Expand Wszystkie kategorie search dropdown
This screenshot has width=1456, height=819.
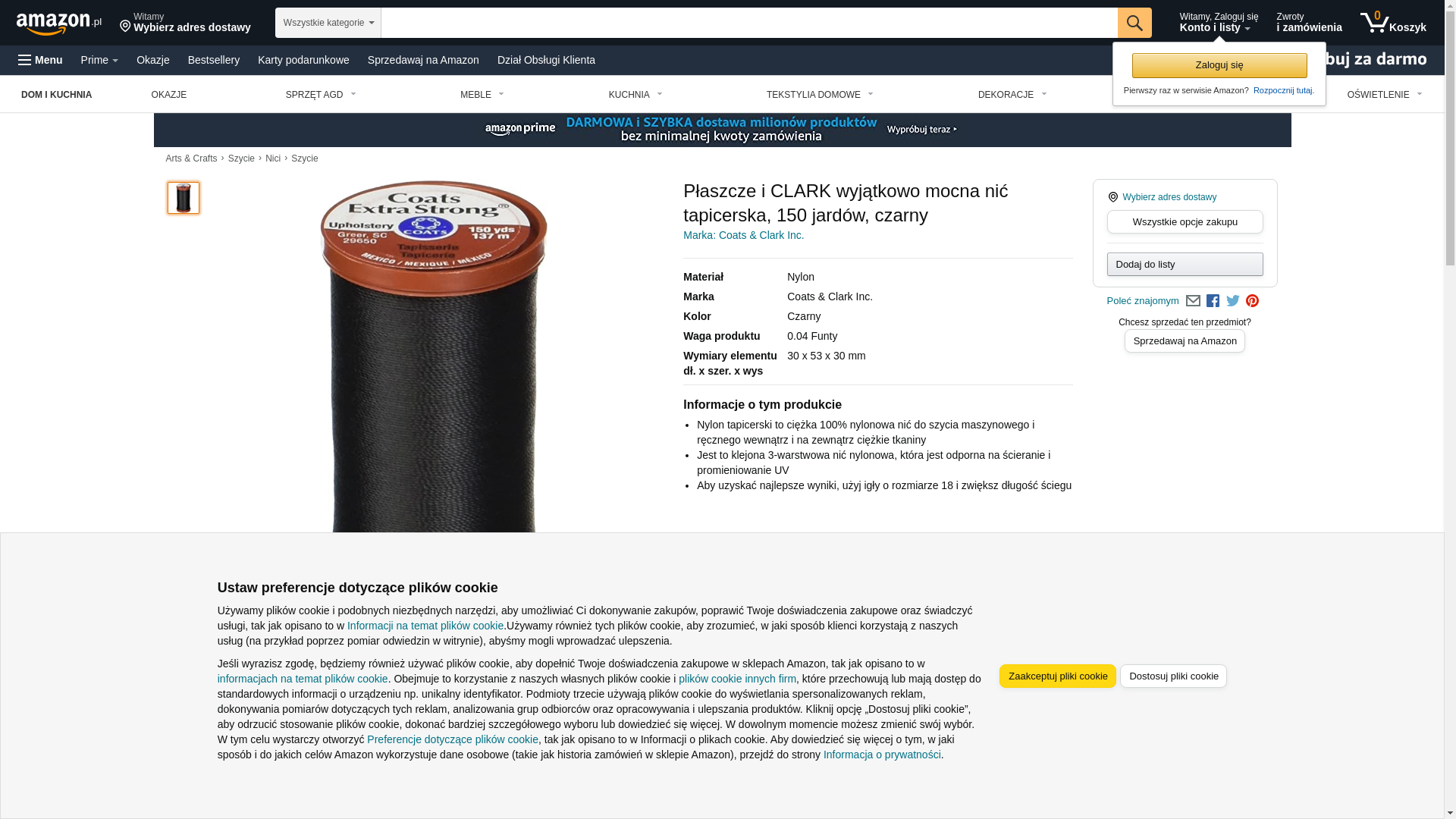click(328, 23)
